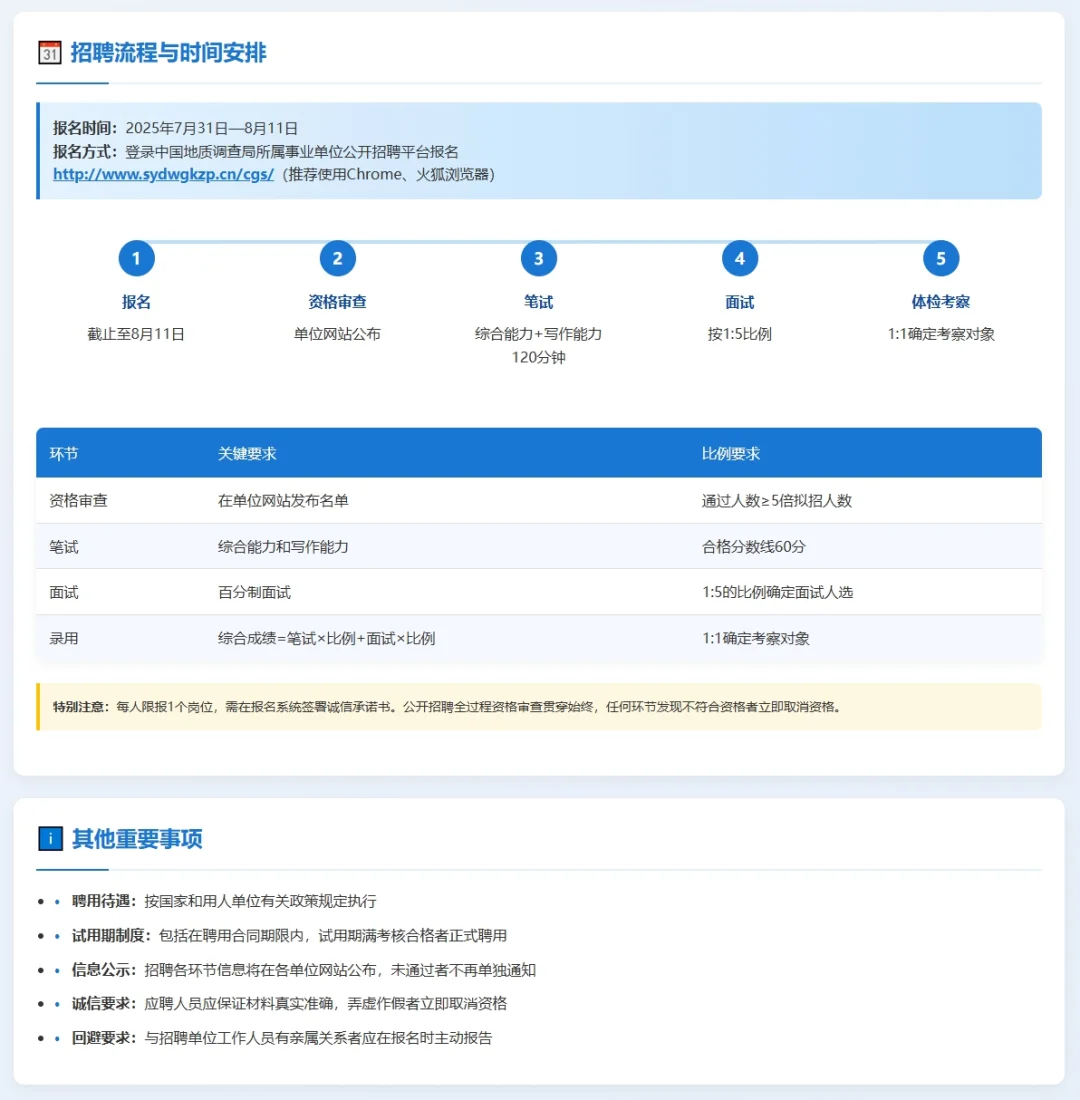Click the calendar icon beside 招聘流程与时间安排
This screenshot has width=1080, height=1100.
pyautogui.click(x=50, y=53)
